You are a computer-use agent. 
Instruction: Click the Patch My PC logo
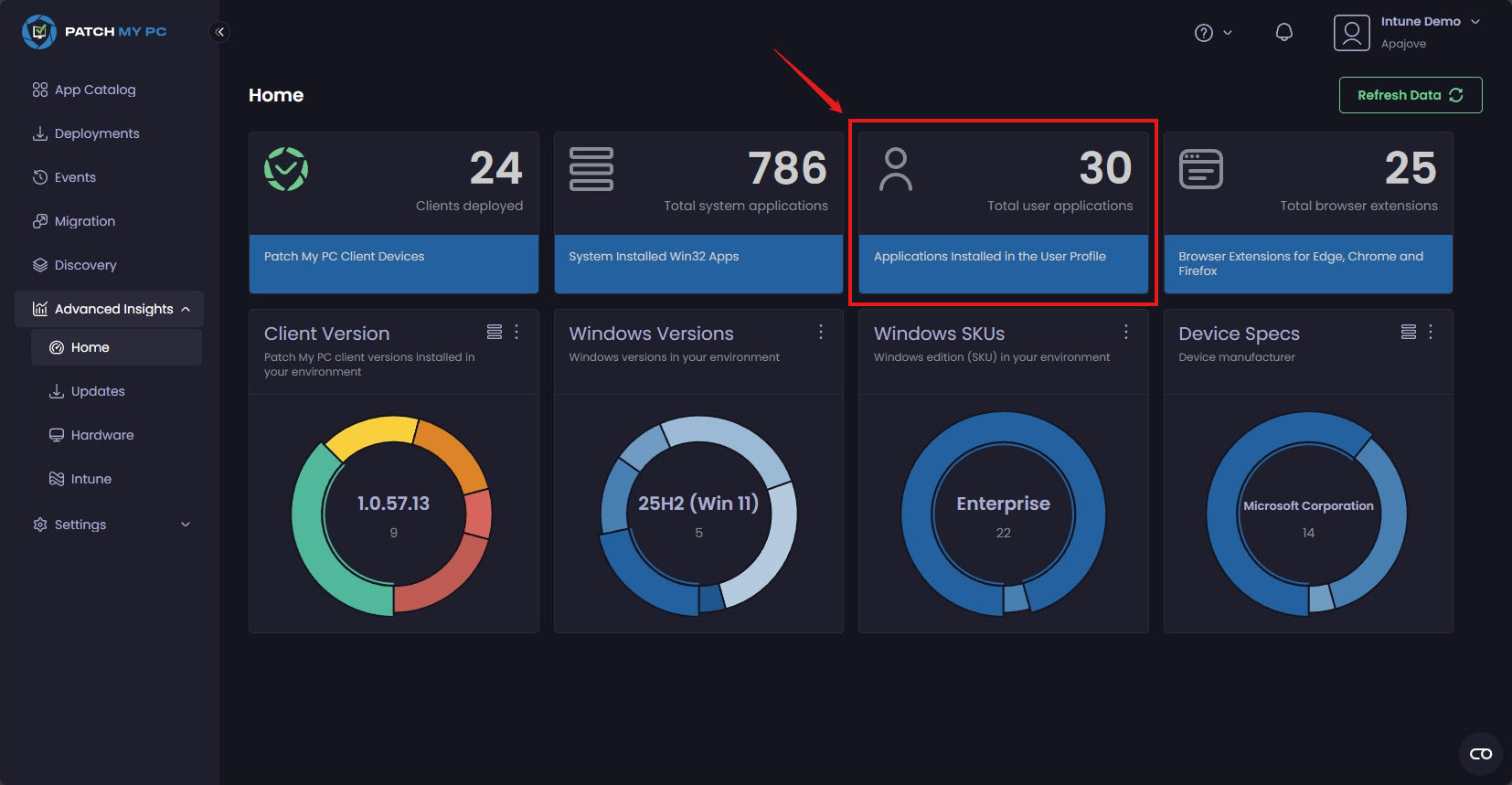pyautogui.click(x=94, y=32)
